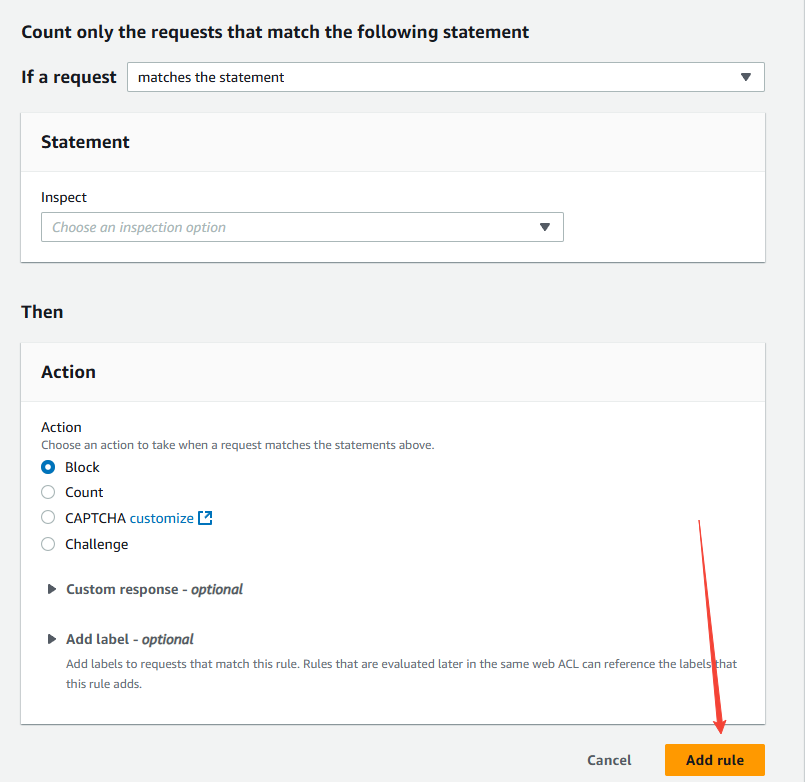Click the caret icon on the Inspect field
This screenshot has height=782, width=808.
pyautogui.click(x=545, y=227)
